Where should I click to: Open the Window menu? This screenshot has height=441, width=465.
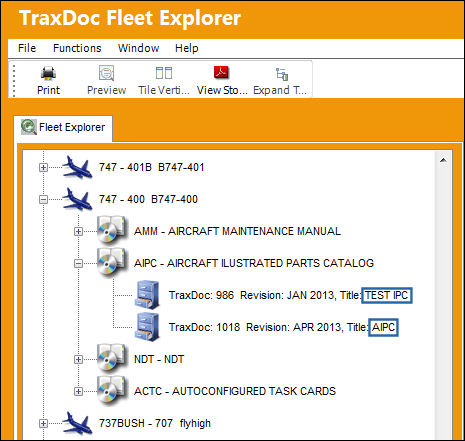tap(138, 48)
